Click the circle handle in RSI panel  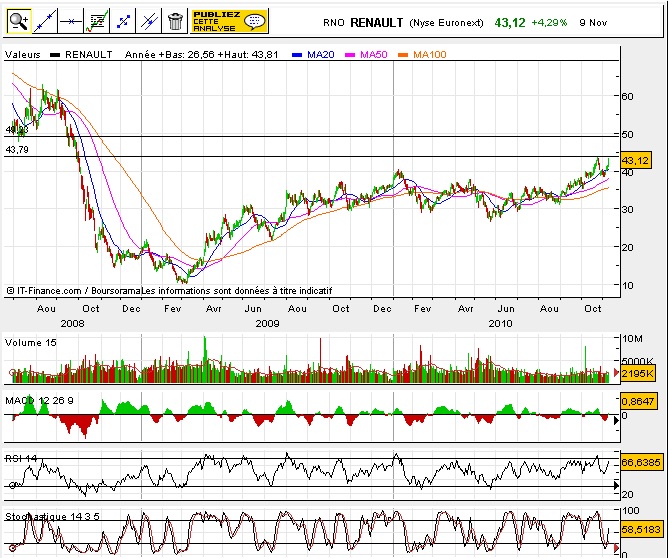pos(12,485)
